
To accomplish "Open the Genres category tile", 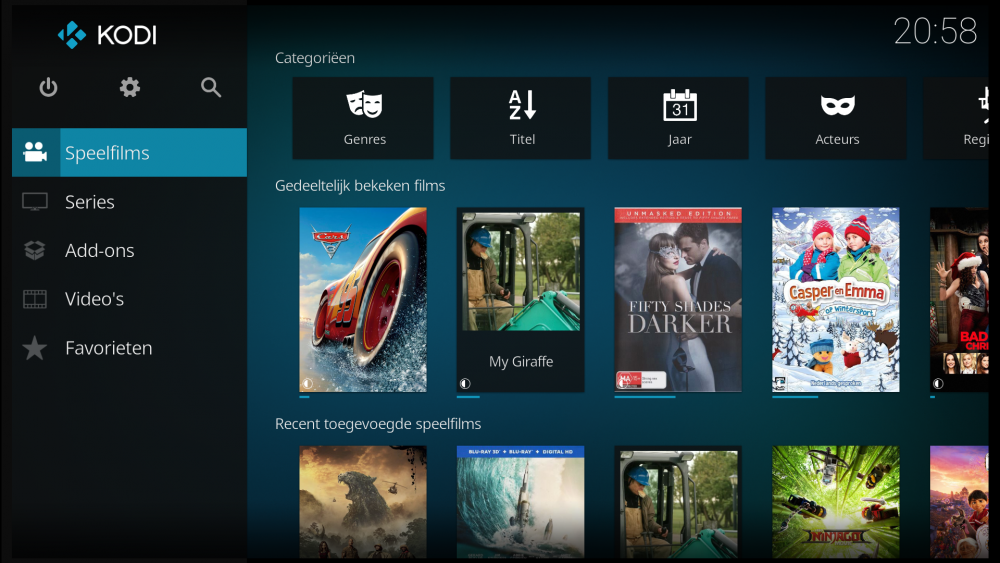I will pyautogui.click(x=363, y=118).
